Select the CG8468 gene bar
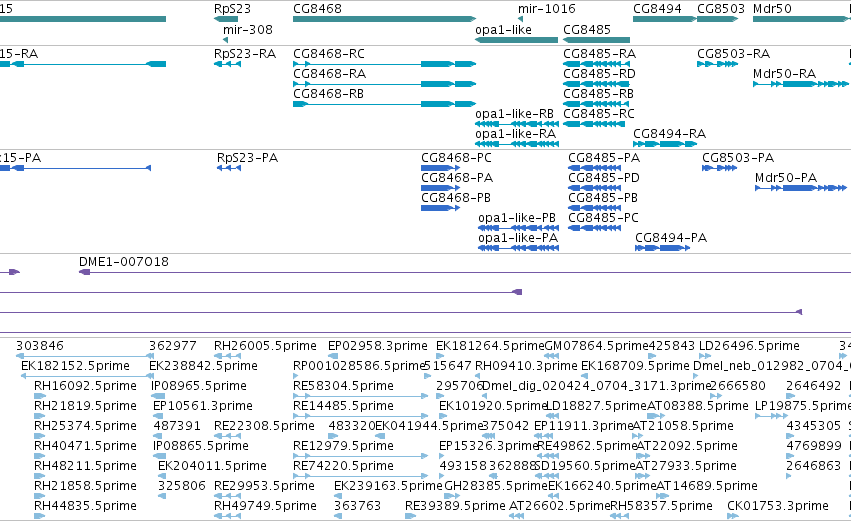 point(384,19)
